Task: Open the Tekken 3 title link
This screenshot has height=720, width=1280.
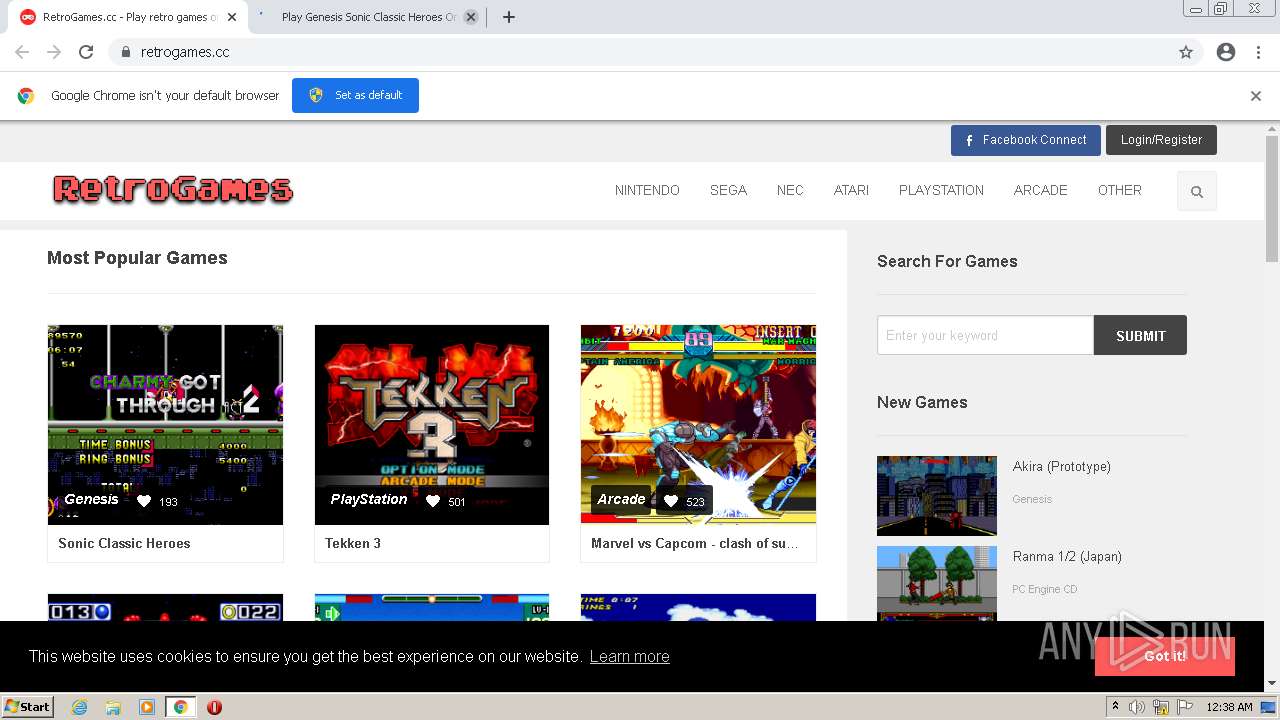Action: pyautogui.click(x=353, y=543)
